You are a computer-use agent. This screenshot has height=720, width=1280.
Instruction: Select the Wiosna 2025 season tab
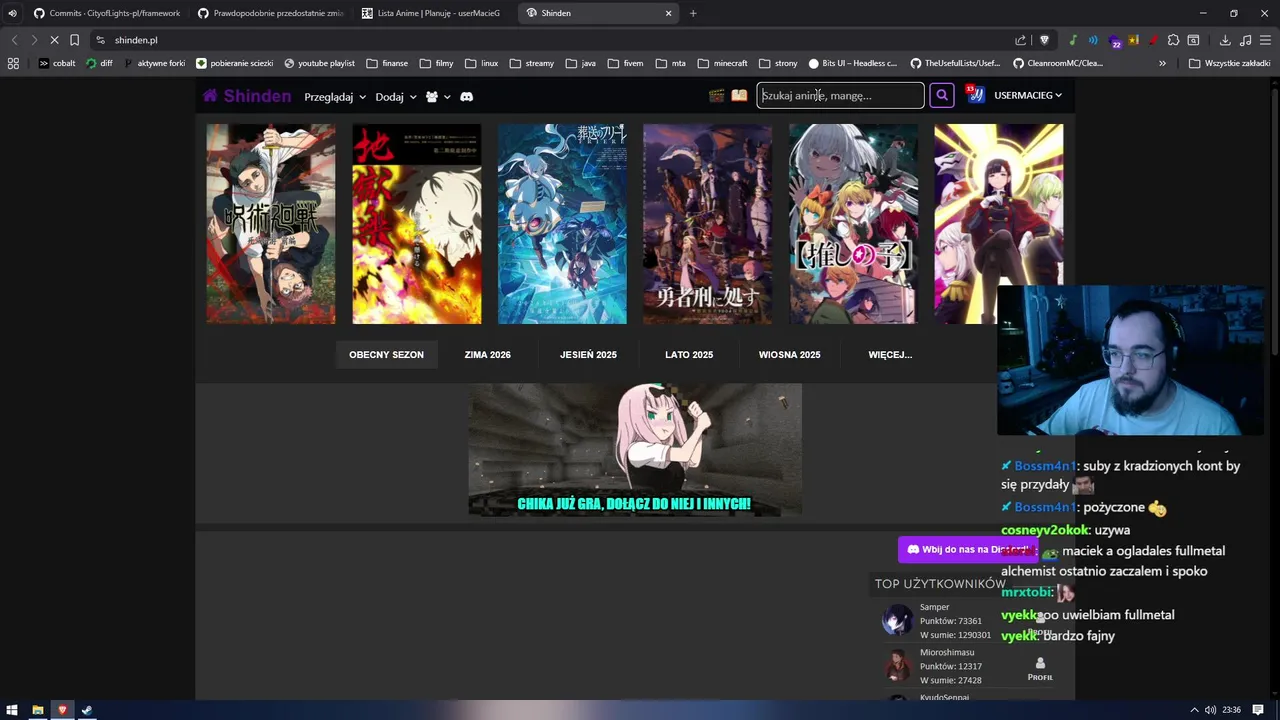789,355
